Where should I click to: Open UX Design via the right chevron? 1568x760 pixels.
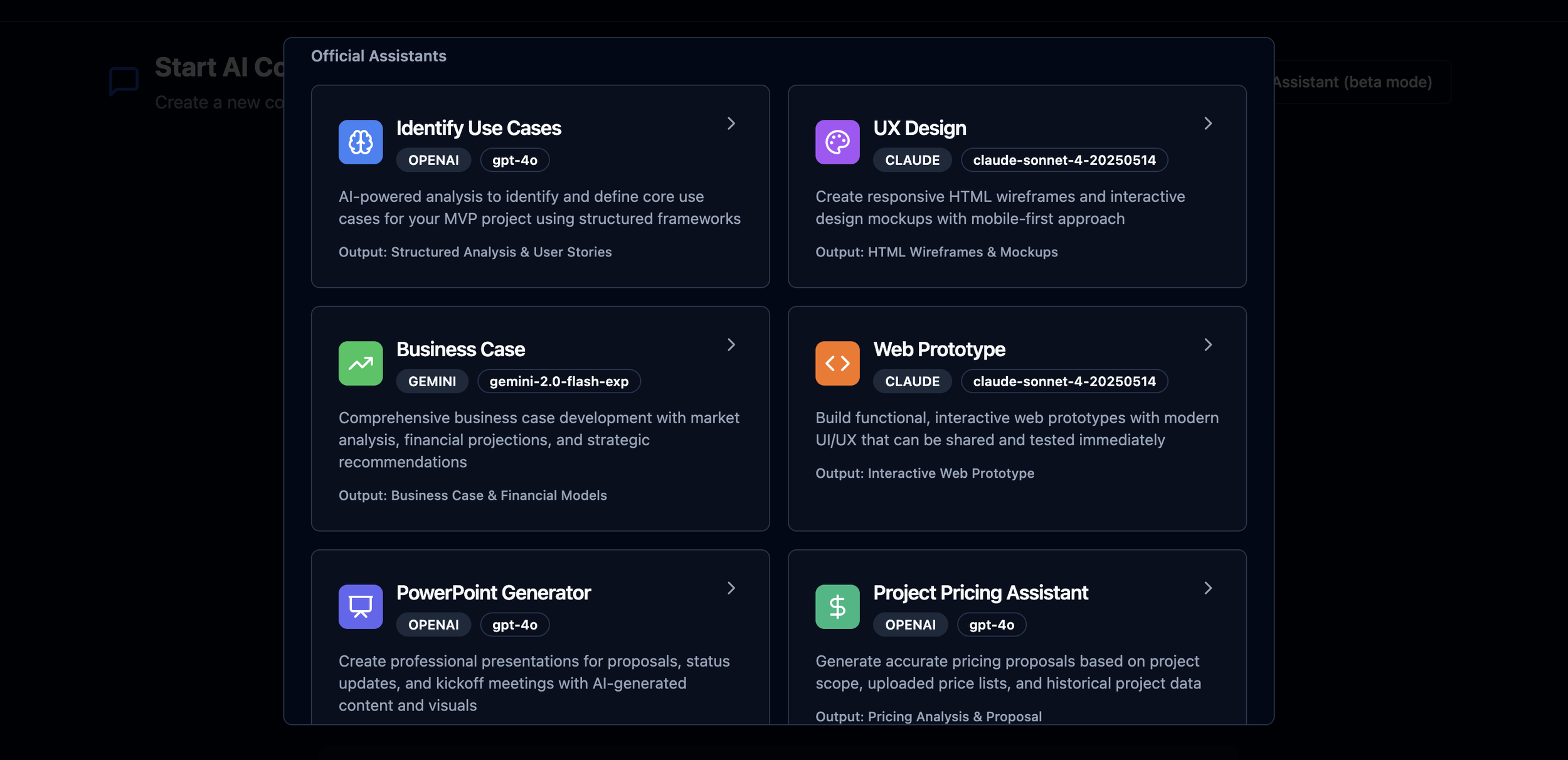pyautogui.click(x=1207, y=124)
